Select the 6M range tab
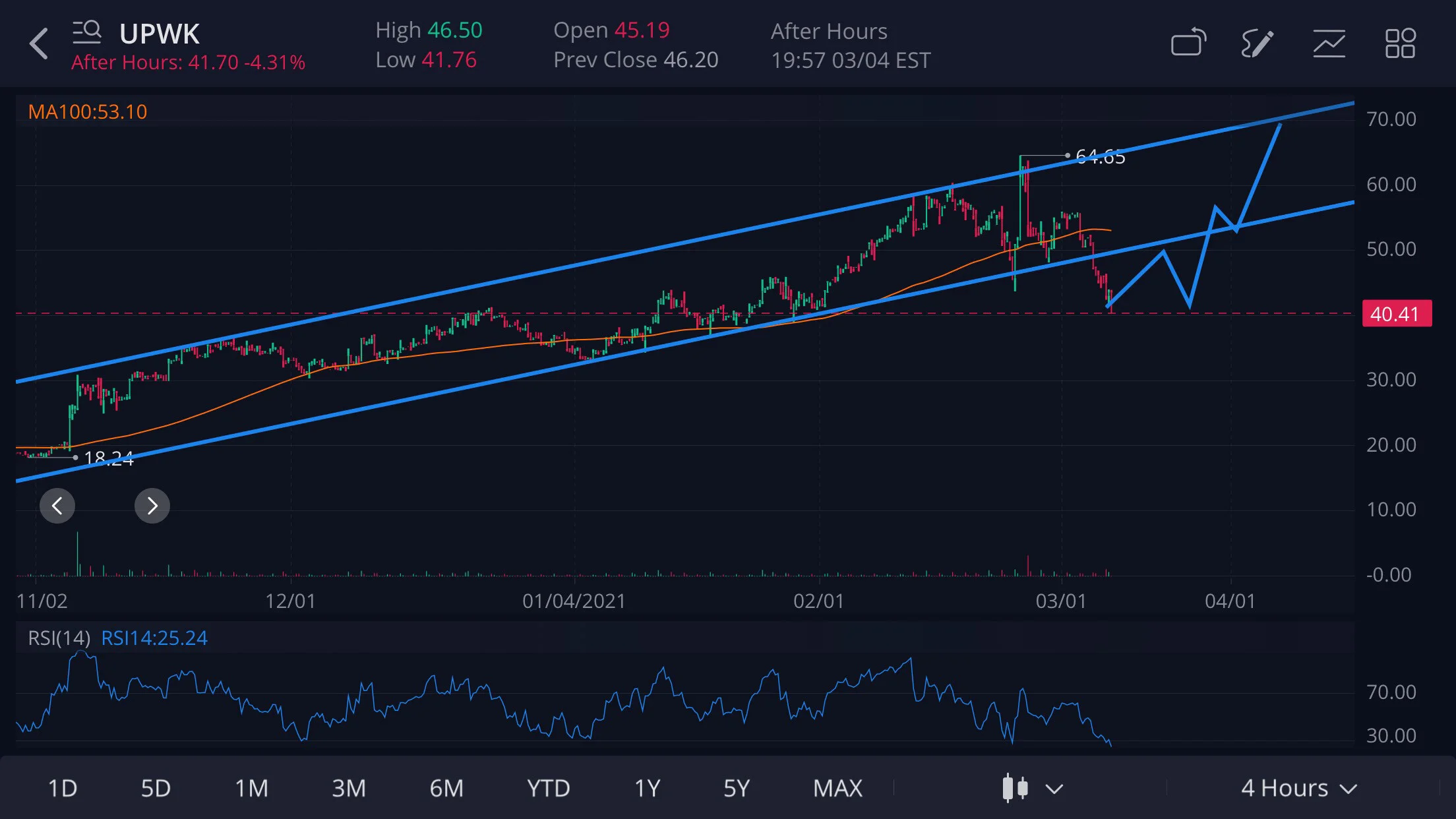 pyautogui.click(x=446, y=788)
